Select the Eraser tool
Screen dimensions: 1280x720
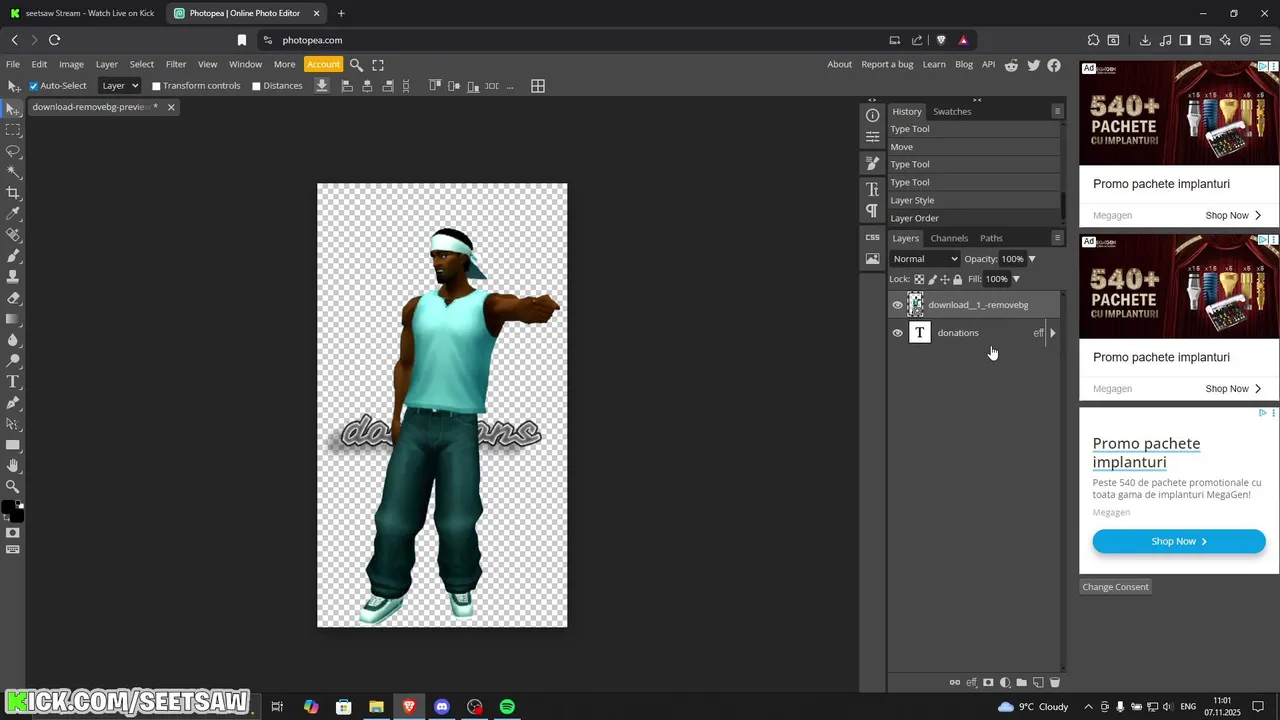(13, 298)
